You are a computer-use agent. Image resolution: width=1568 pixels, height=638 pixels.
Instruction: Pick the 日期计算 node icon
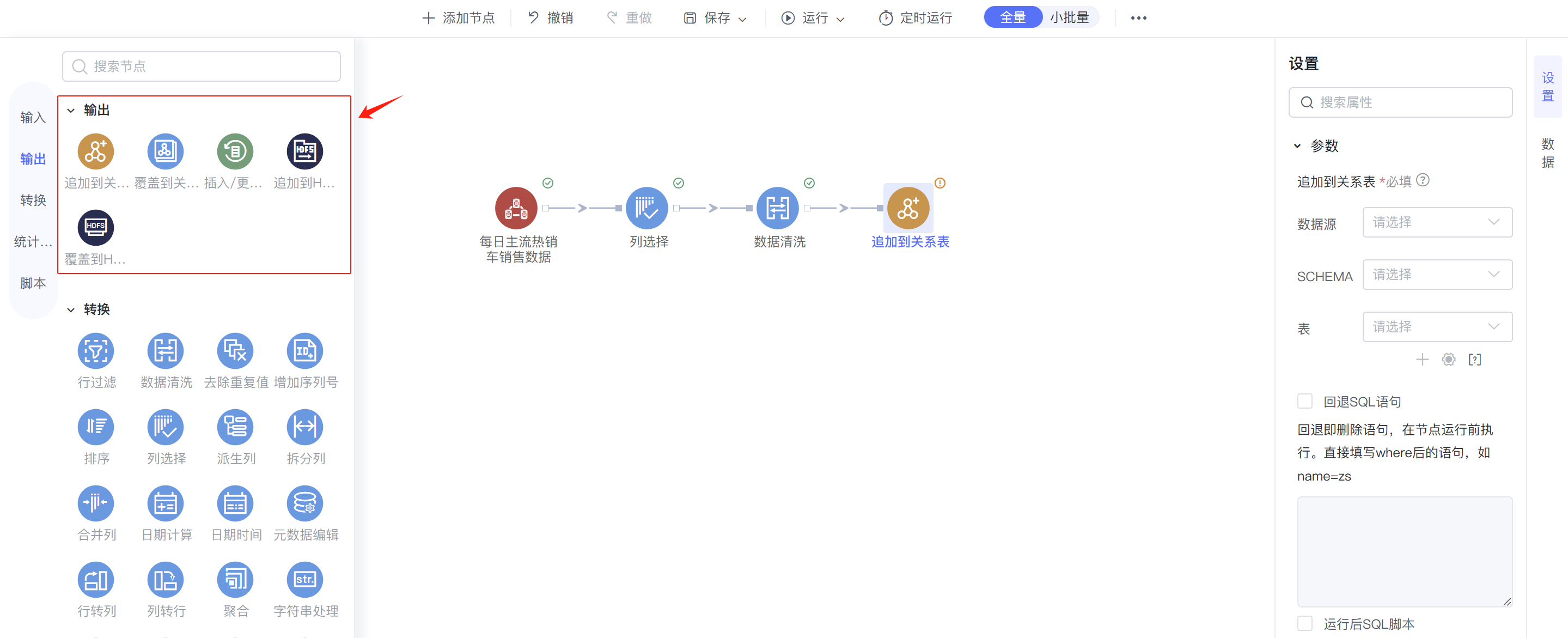pyautogui.click(x=166, y=503)
